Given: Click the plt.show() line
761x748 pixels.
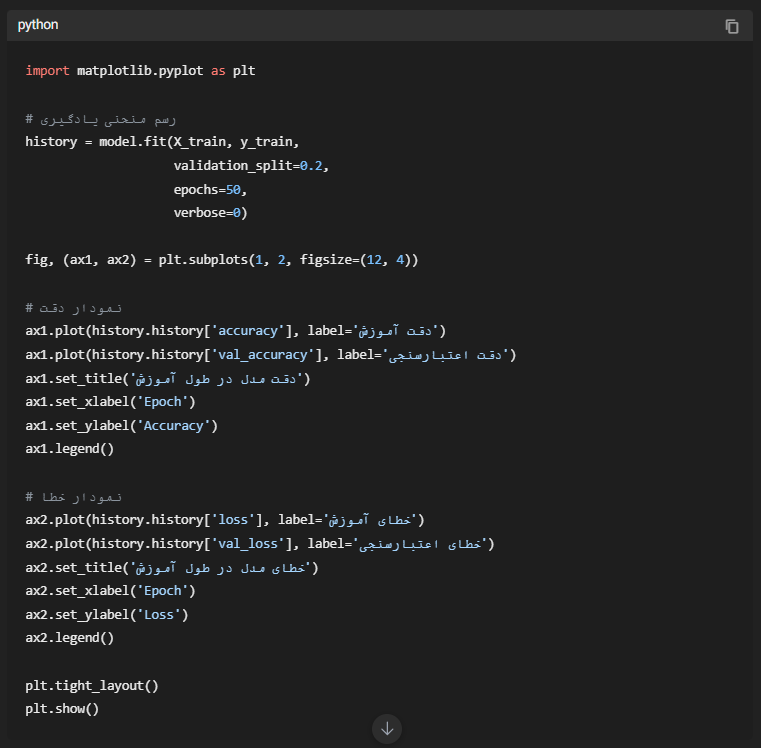Looking at the screenshot, I should tap(62, 709).
